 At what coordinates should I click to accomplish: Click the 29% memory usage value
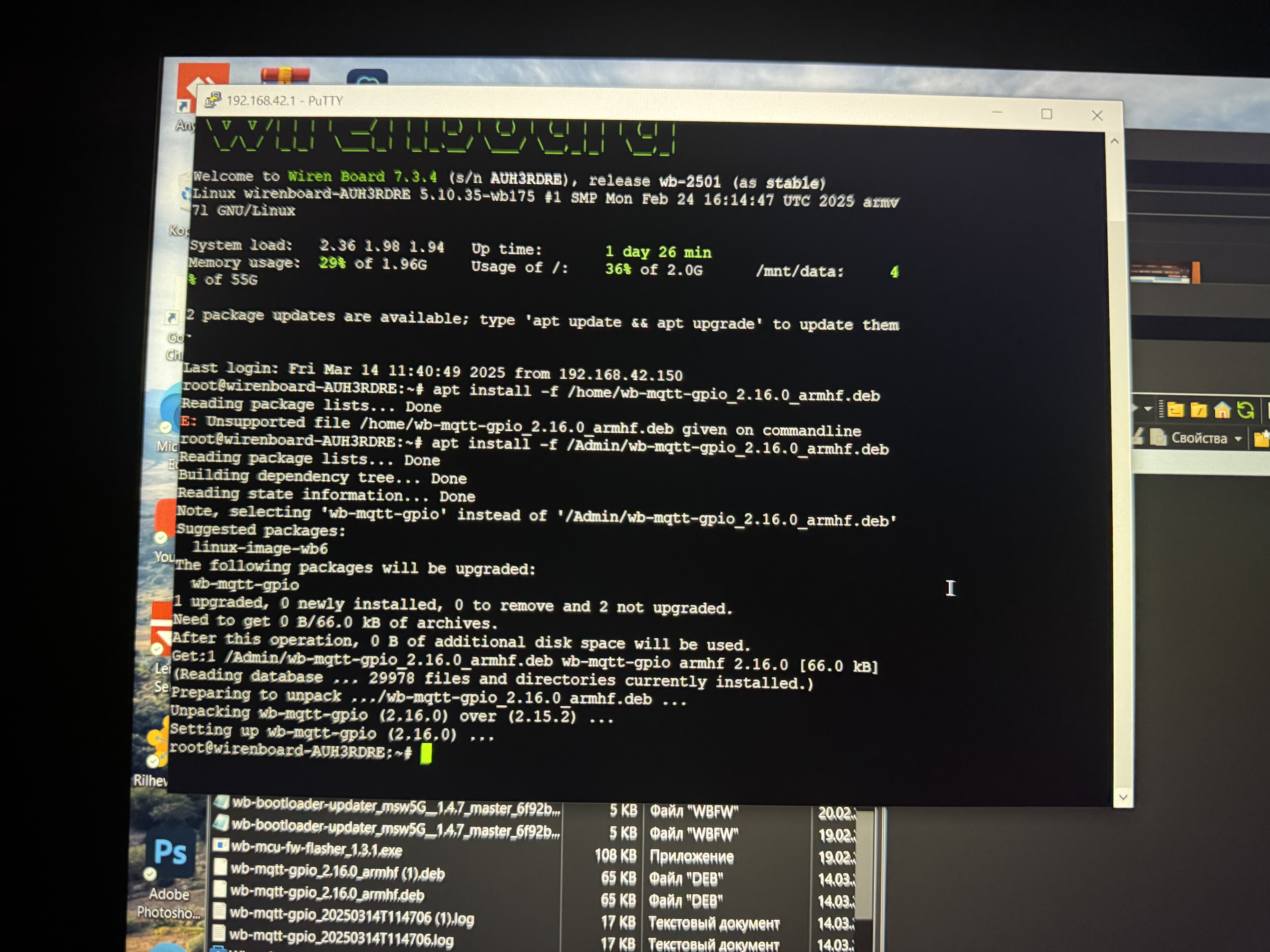(x=332, y=263)
